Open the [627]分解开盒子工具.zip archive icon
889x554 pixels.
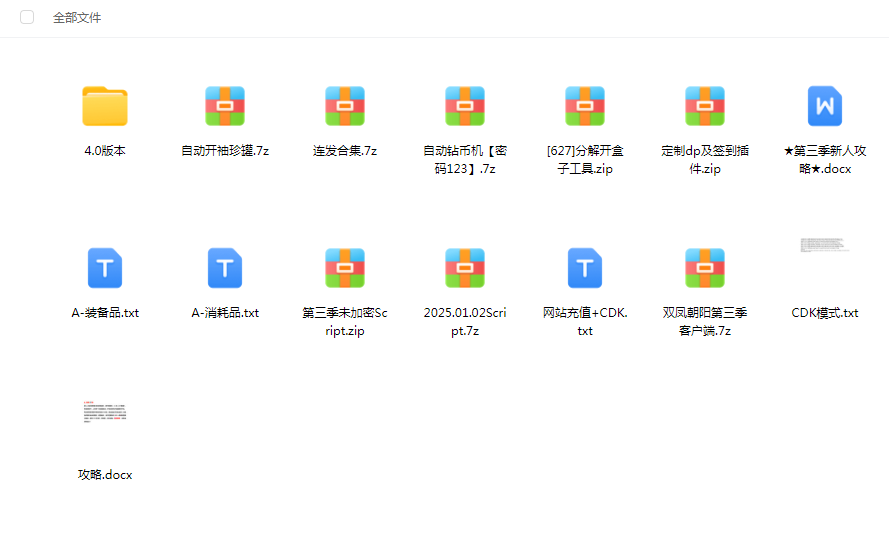585,106
